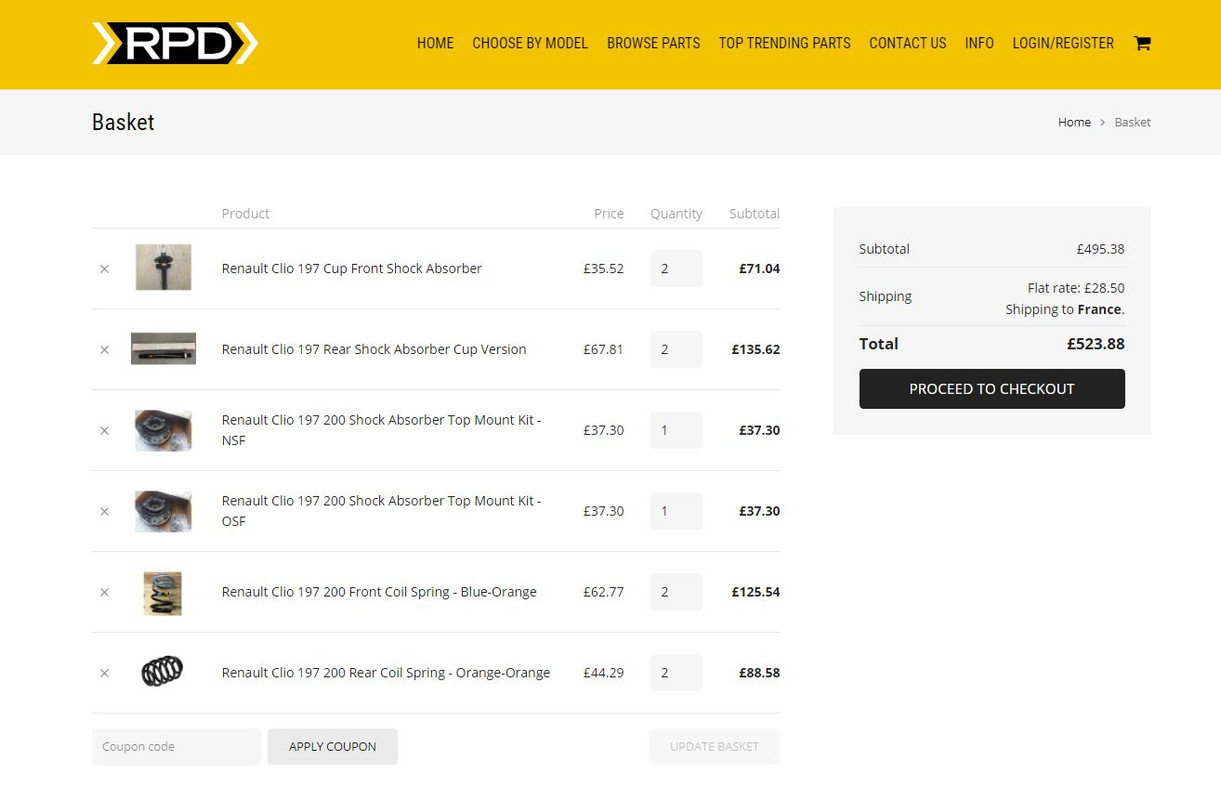Screen dimensions: 1221x800
Task: Click the Flat rate: £28.50 shipping text
Action: coord(1076,288)
